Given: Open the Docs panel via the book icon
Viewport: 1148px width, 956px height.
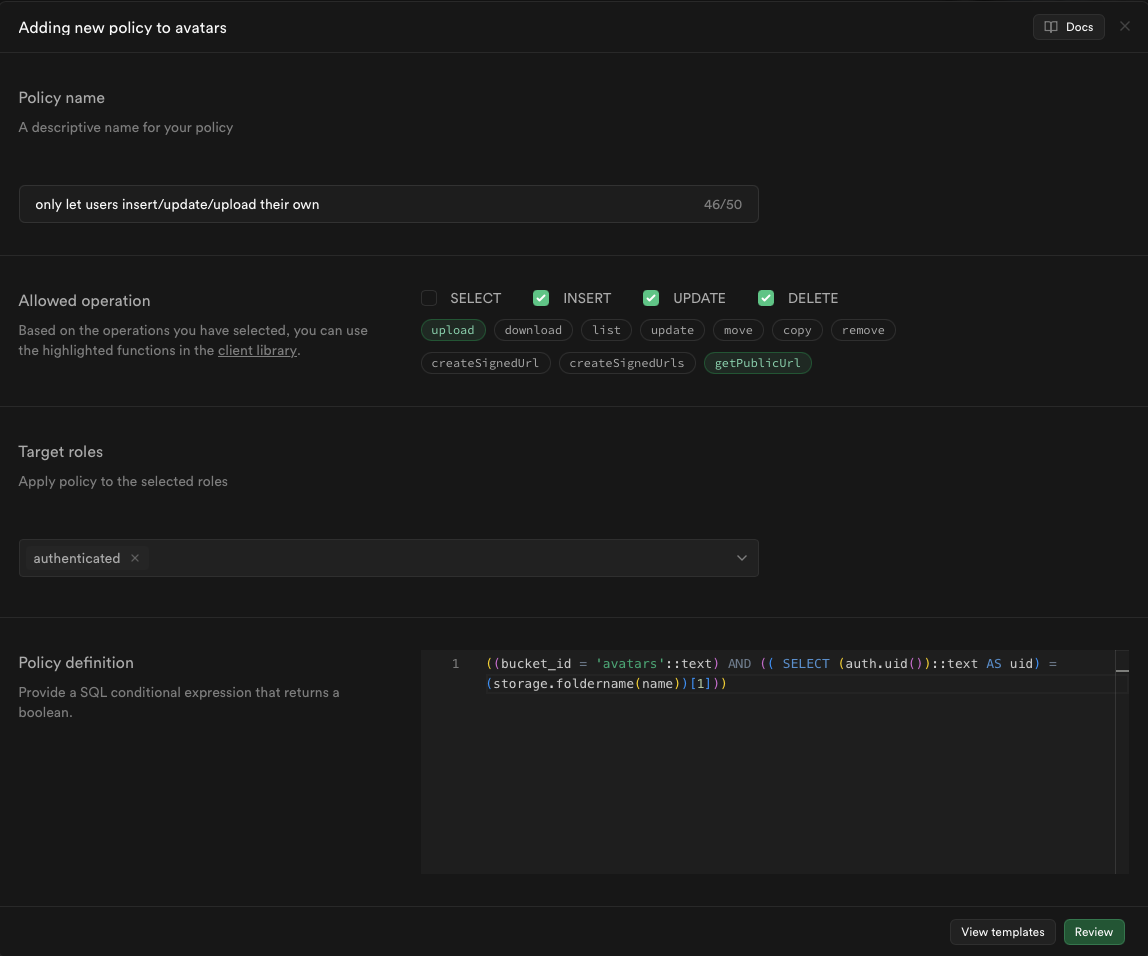Looking at the screenshot, I should click(x=1068, y=26).
